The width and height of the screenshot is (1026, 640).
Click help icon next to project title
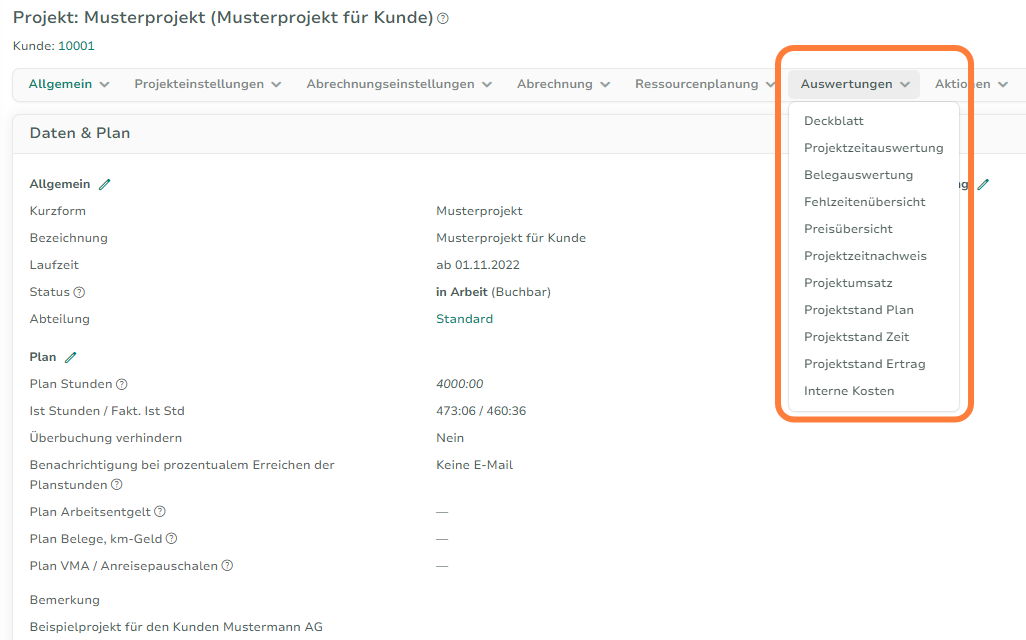coord(443,19)
